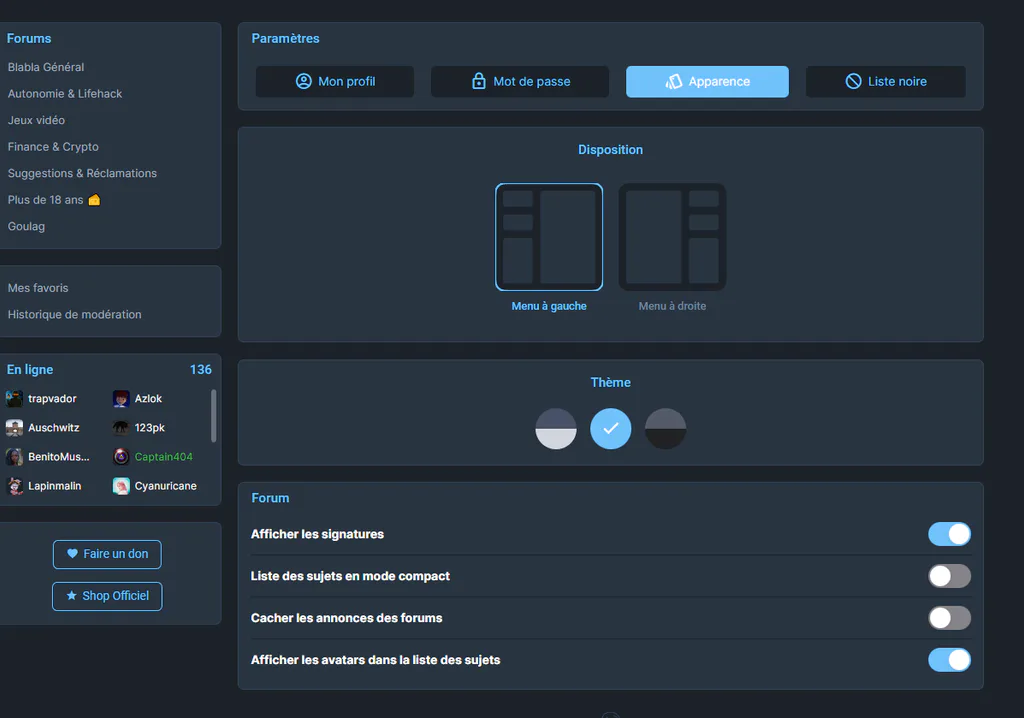Open the Blabla Général forum
The height and width of the screenshot is (718, 1024).
point(46,67)
